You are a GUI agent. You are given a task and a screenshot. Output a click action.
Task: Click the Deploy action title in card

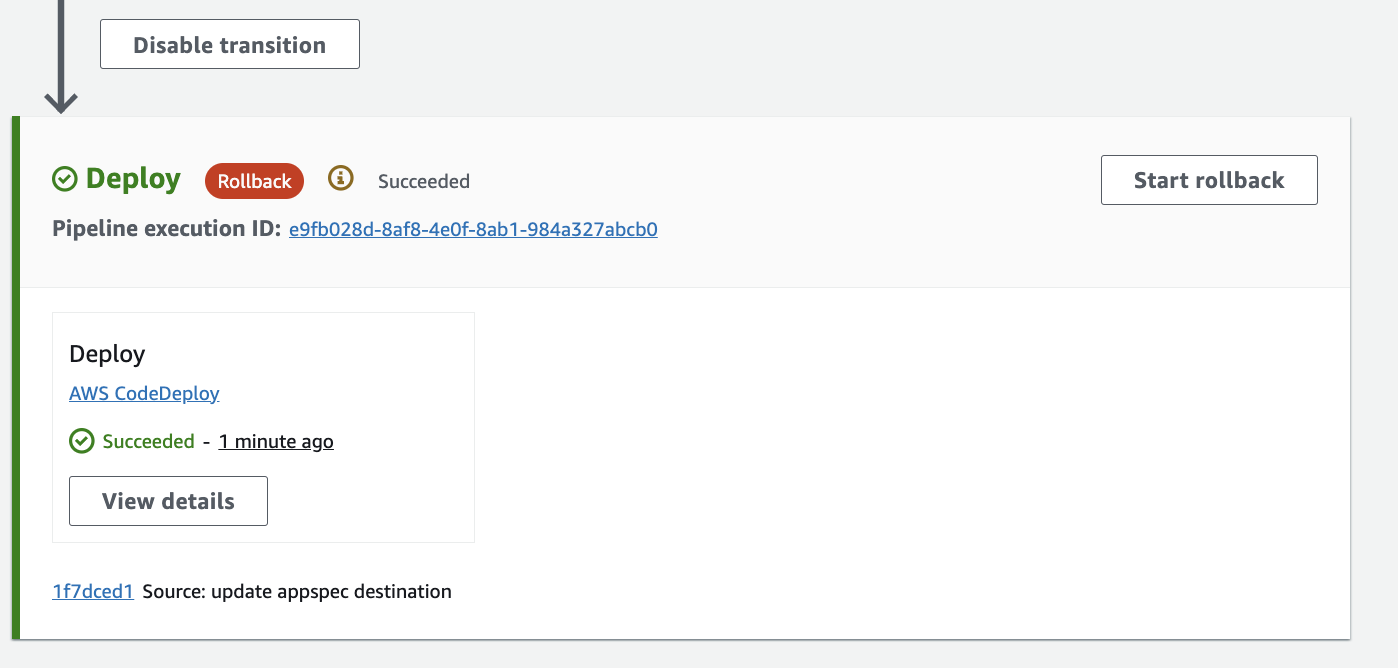pyautogui.click(x=107, y=354)
